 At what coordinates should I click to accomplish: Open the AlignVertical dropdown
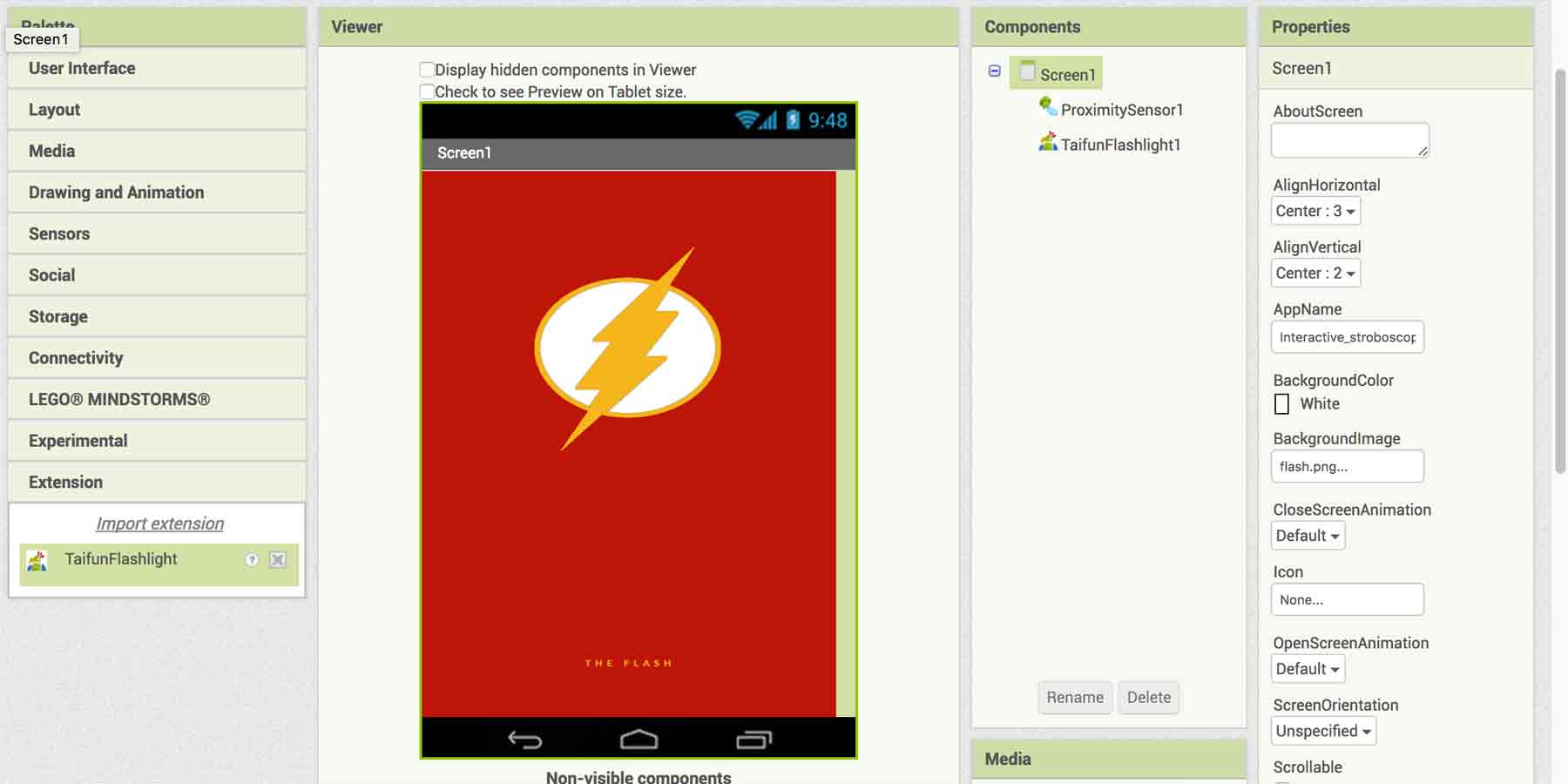[1315, 273]
